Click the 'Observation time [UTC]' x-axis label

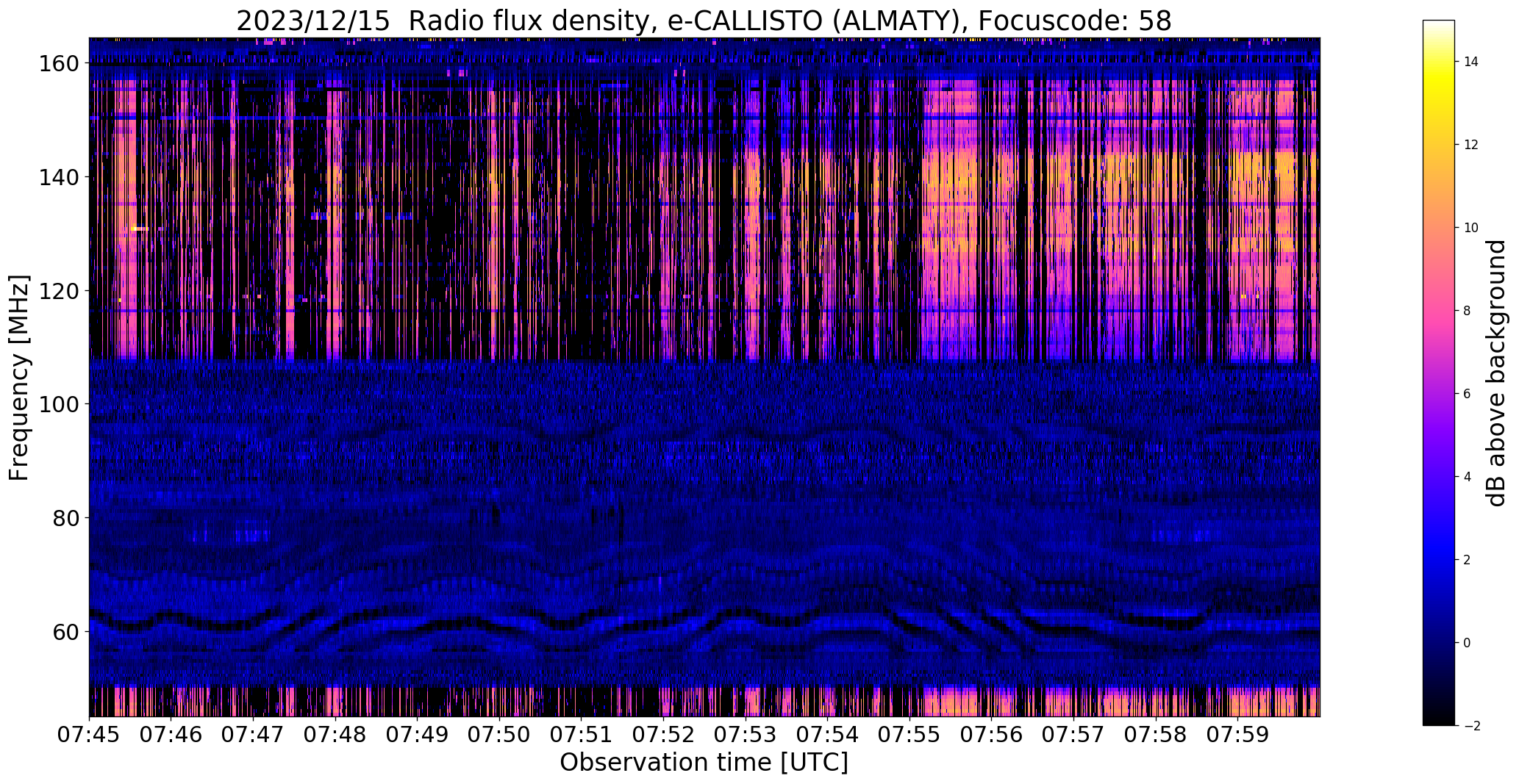click(704, 763)
